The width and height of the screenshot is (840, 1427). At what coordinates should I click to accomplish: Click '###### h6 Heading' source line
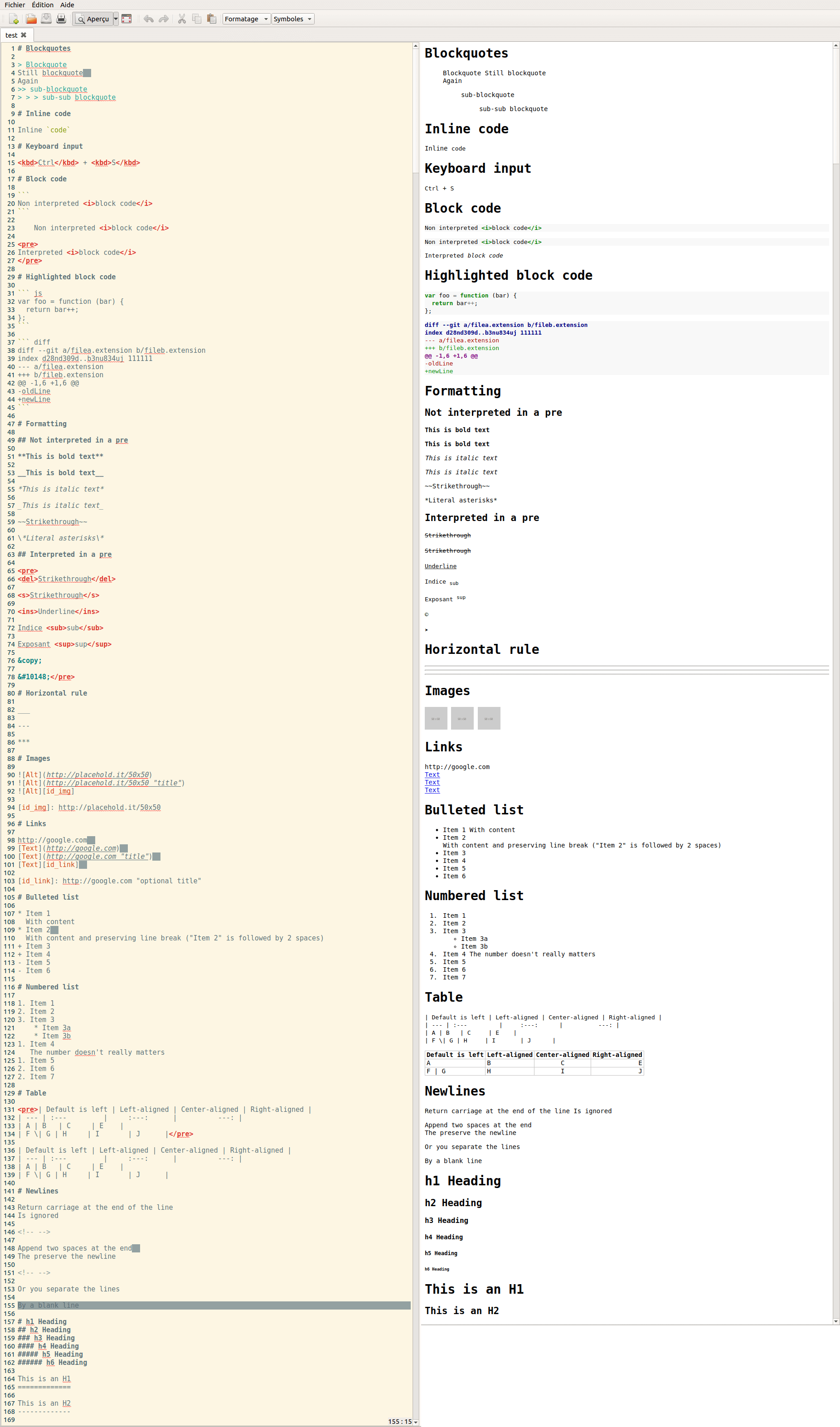click(52, 1363)
